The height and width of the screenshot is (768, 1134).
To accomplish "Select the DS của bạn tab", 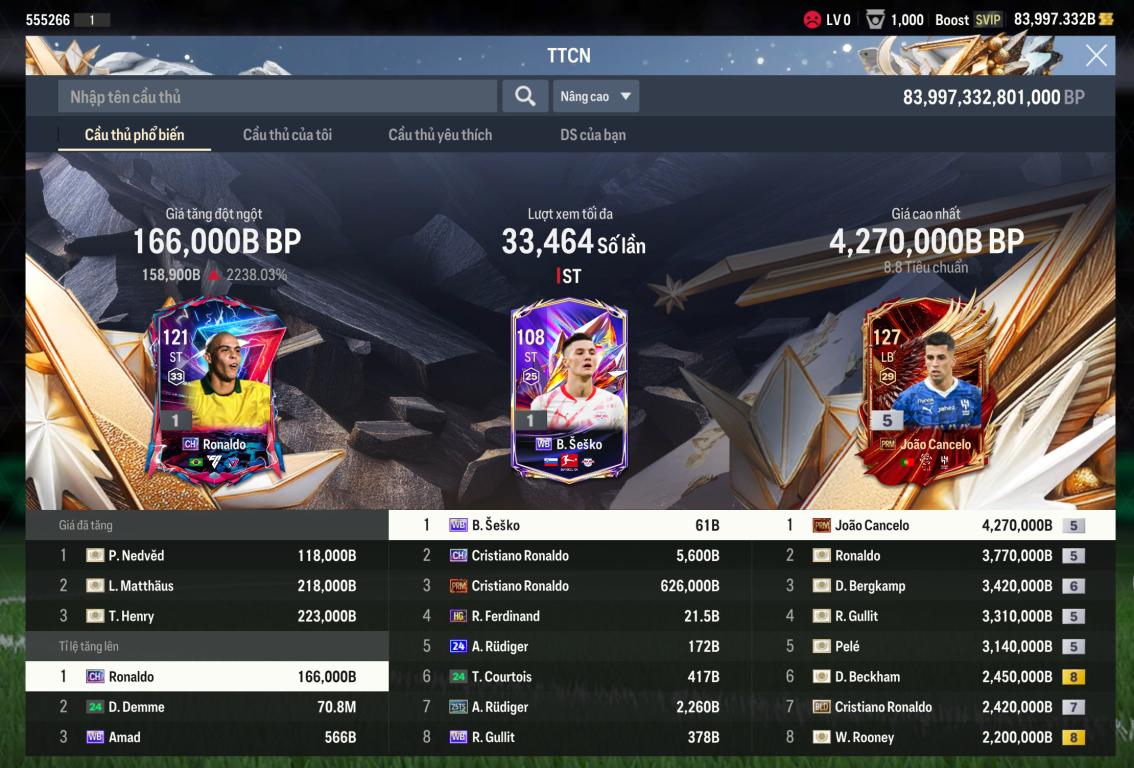I will [593, 135].
